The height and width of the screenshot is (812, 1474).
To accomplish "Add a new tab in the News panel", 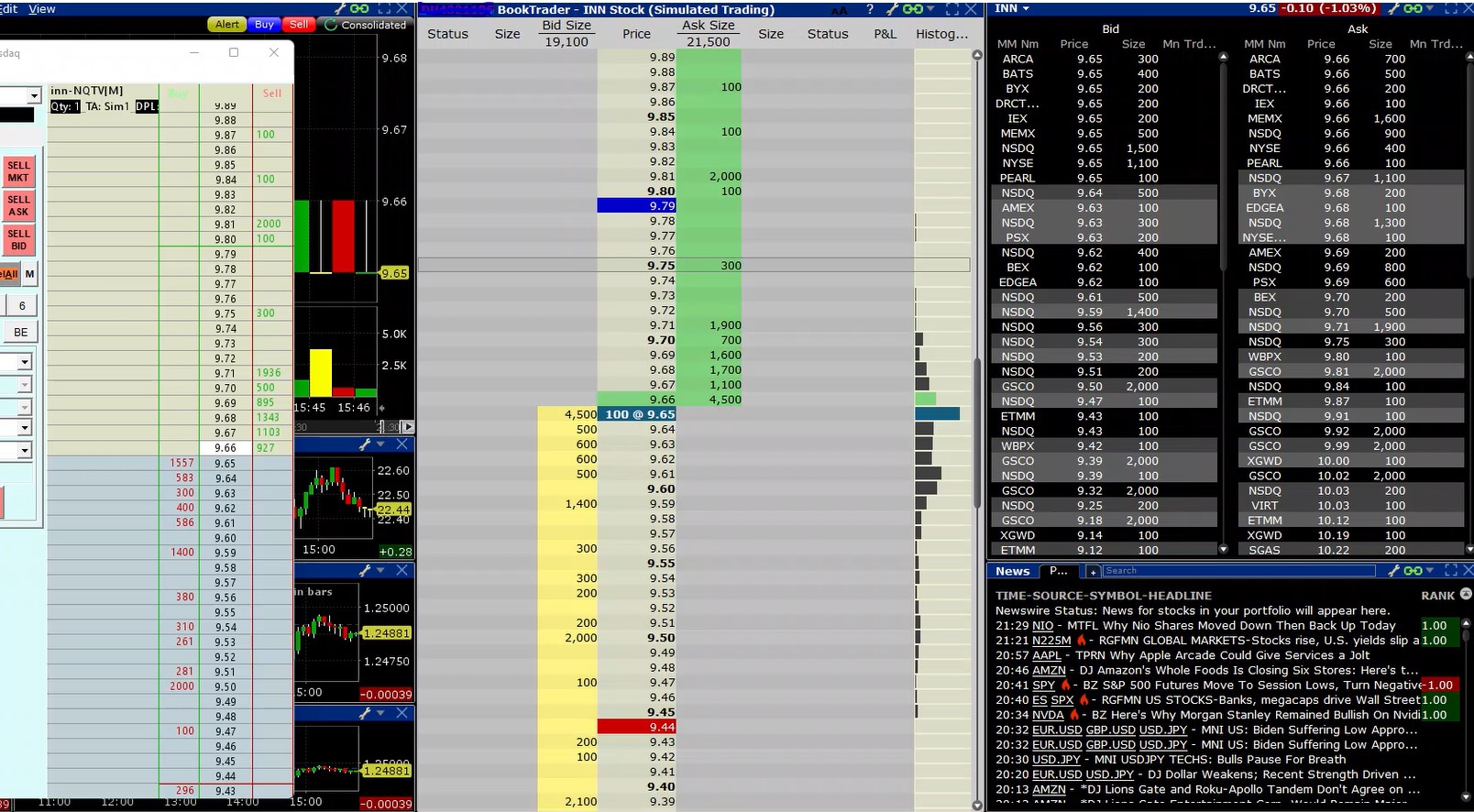I will [1093, 571].
